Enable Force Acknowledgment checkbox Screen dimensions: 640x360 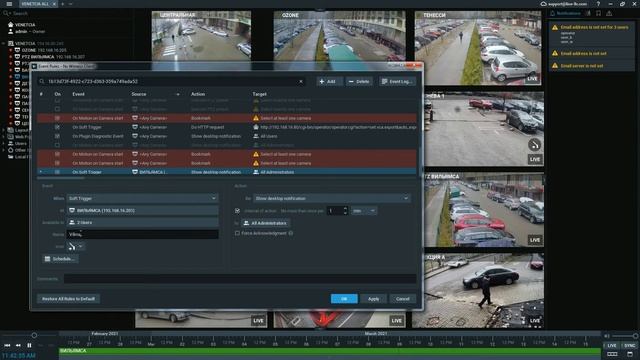[x=237, y=233]
